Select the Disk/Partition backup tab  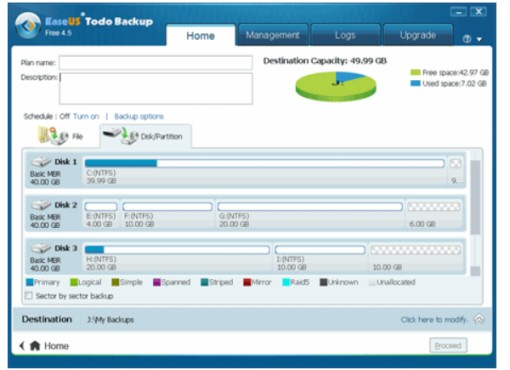click(145, 136)
